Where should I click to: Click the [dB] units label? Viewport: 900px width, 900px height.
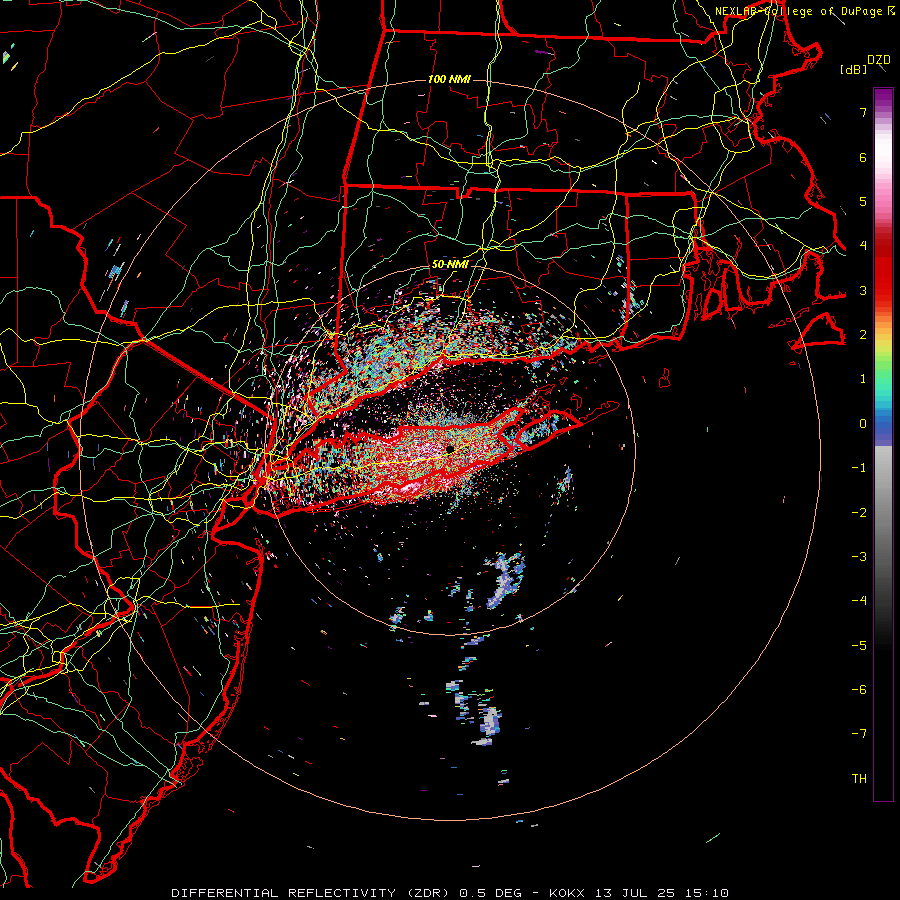(x=853, y=69)
